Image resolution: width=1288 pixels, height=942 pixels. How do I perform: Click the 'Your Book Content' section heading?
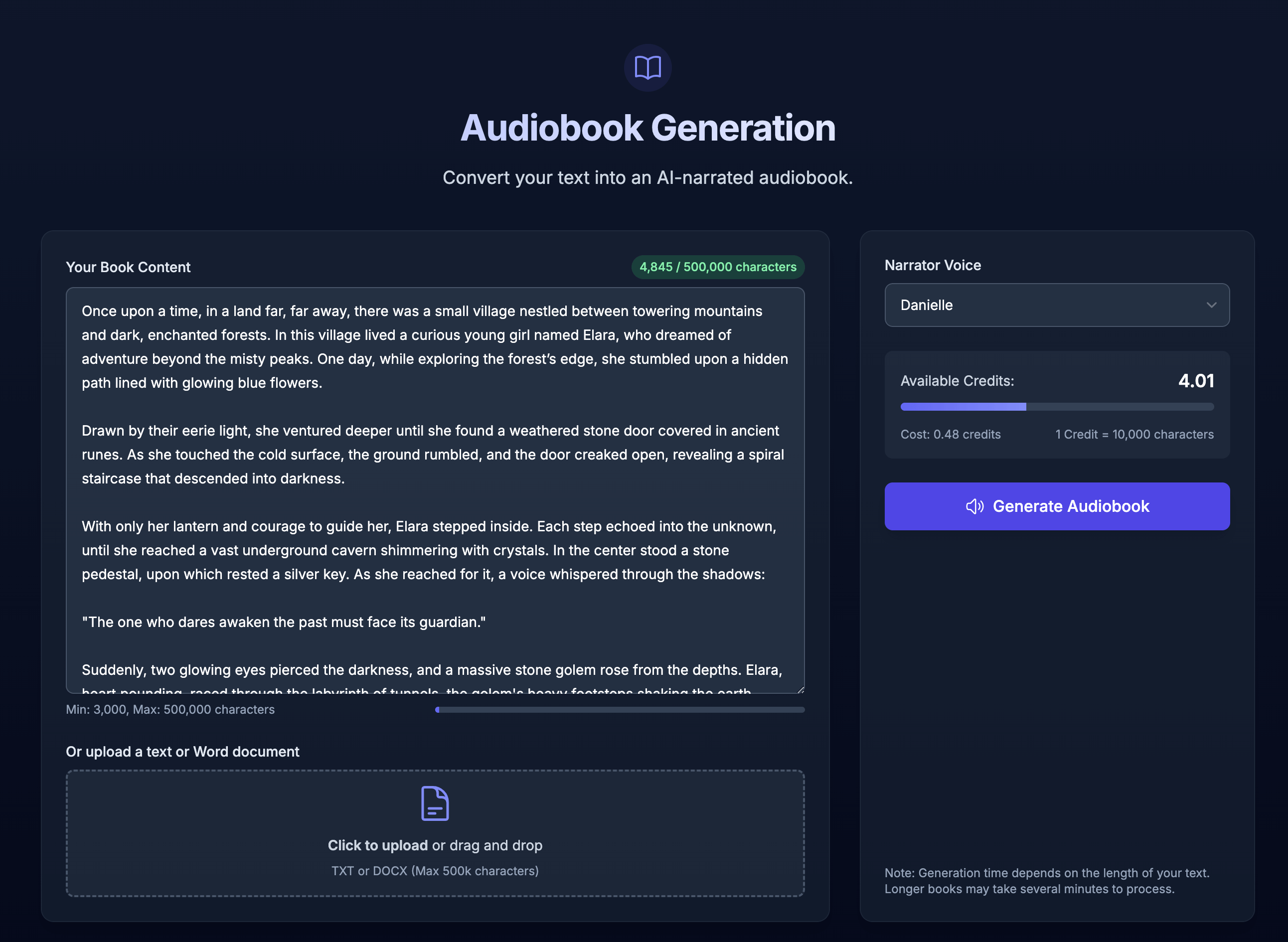click(128, 266)
